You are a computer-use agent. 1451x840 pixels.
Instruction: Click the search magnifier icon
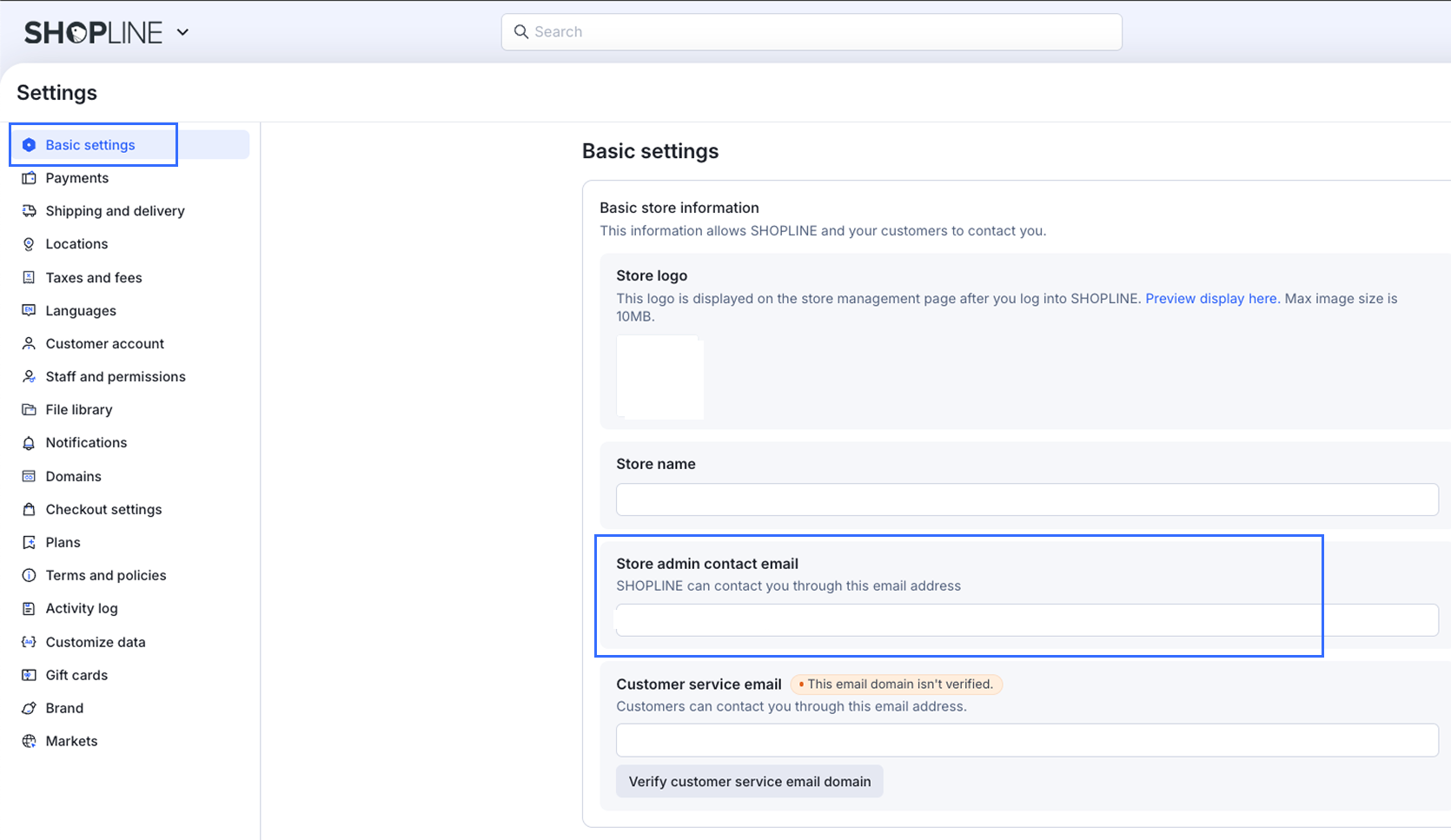pos(521,32)
